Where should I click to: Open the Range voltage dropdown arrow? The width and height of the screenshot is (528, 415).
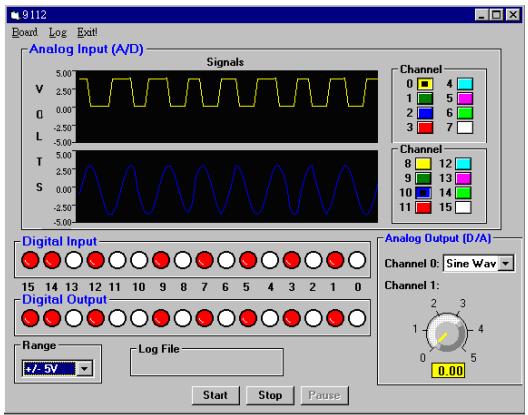(85, 369)
